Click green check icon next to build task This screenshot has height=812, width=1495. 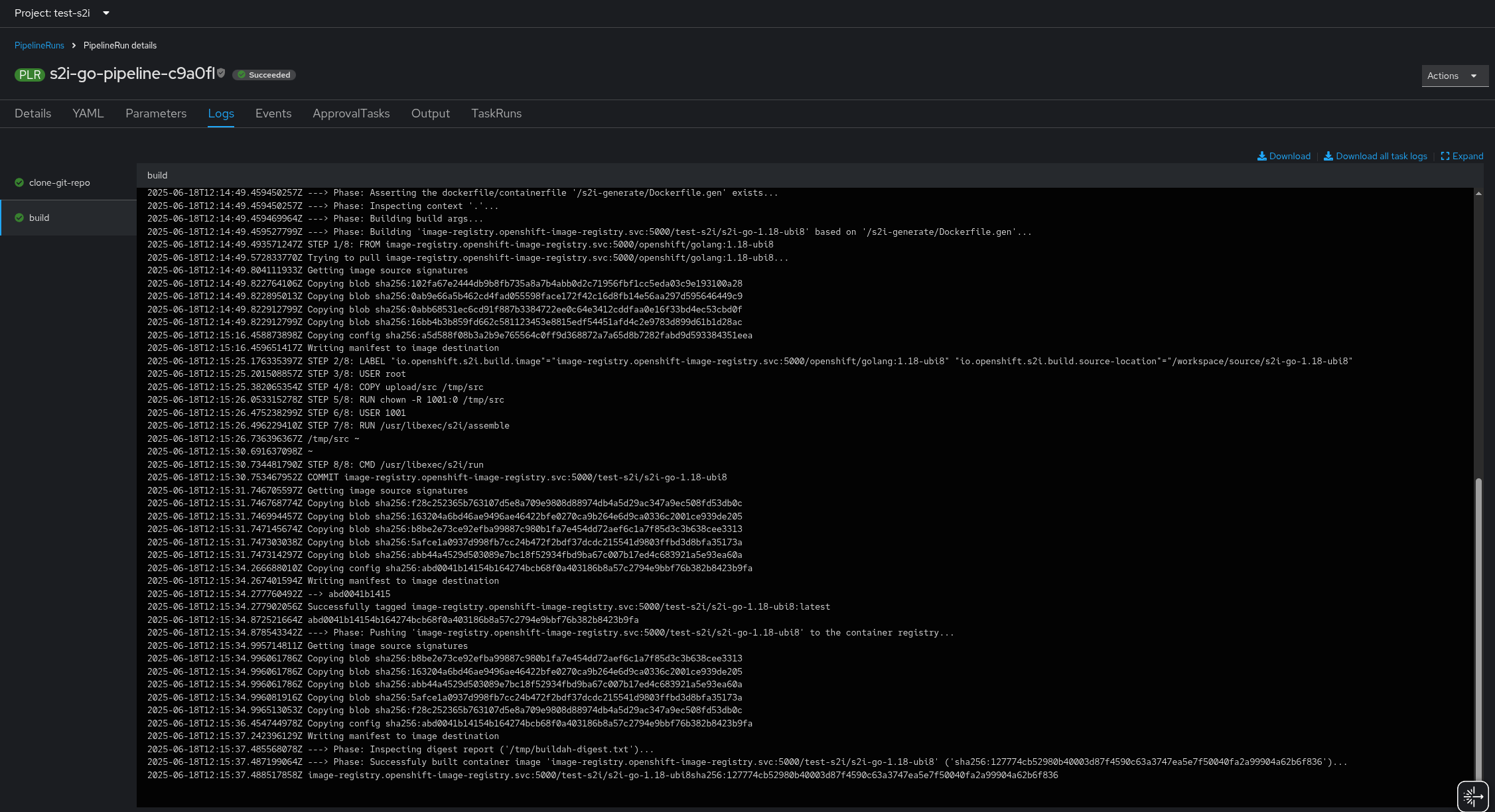[x=19, y=218]
